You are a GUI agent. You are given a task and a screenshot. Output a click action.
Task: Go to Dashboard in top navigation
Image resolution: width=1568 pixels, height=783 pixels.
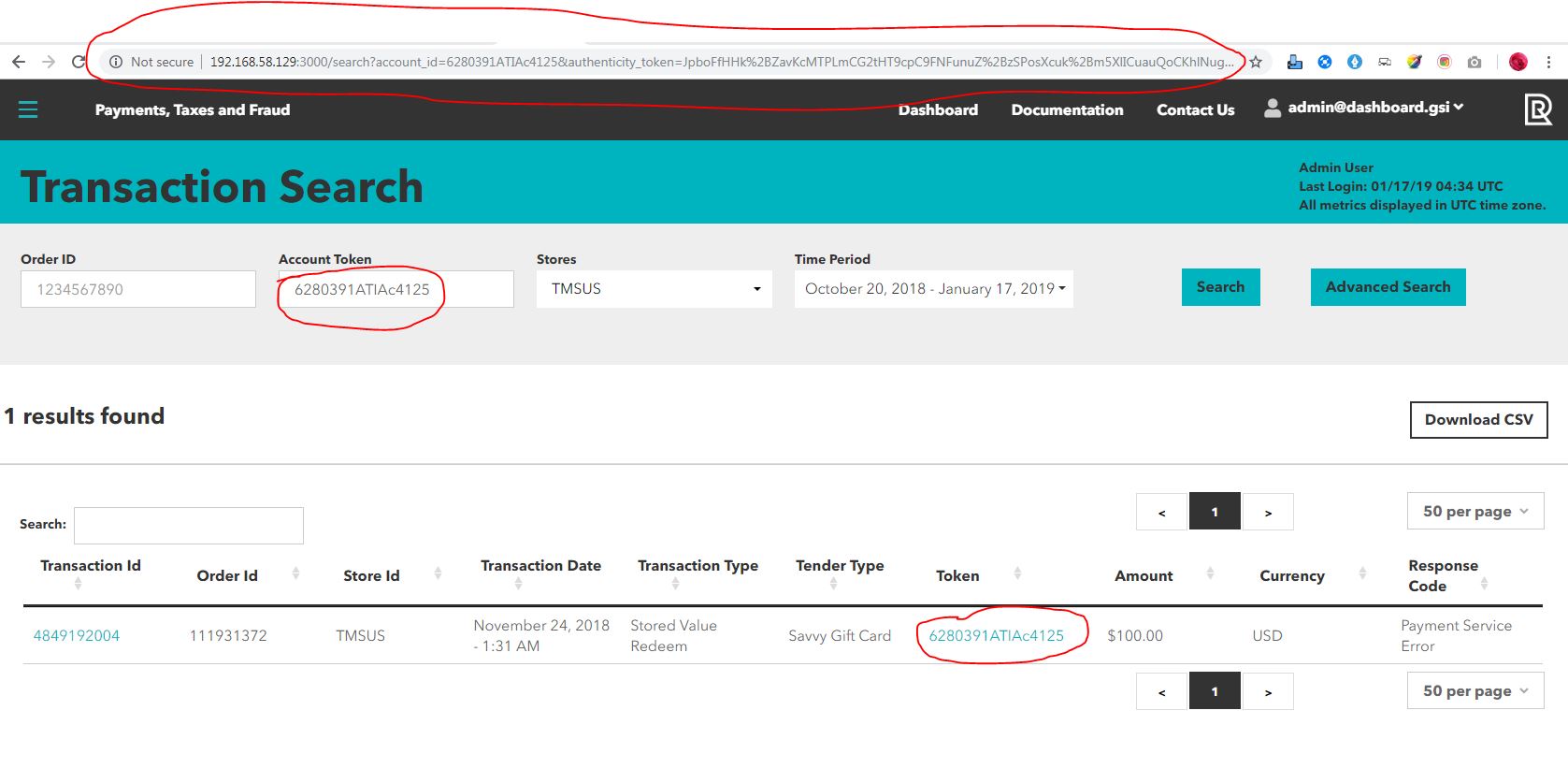click(938, 110)
